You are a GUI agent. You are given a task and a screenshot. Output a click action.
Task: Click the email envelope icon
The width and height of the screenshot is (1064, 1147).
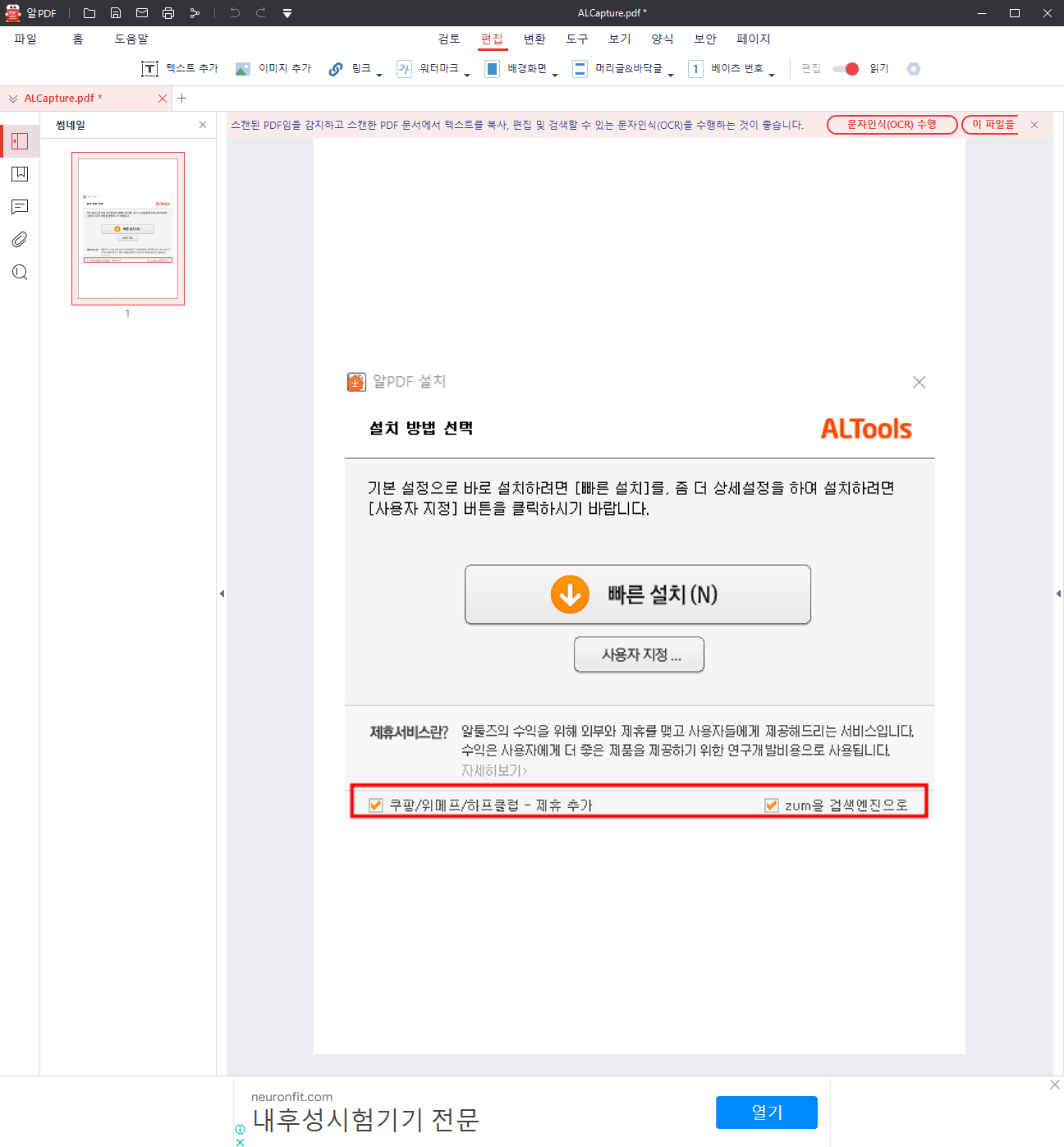[x=142, y=13]
